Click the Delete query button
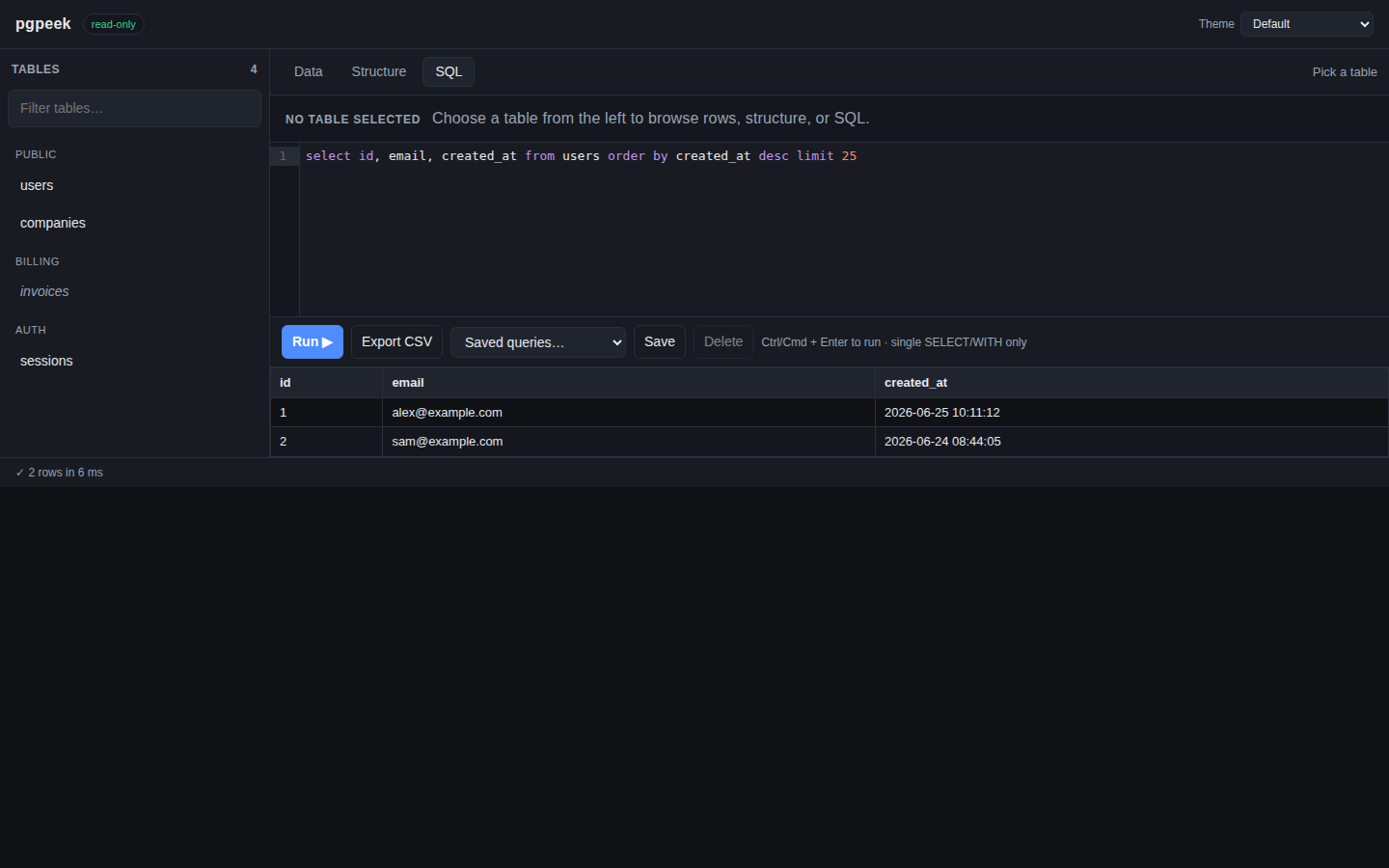1389x868 pixels. [723, 342]
